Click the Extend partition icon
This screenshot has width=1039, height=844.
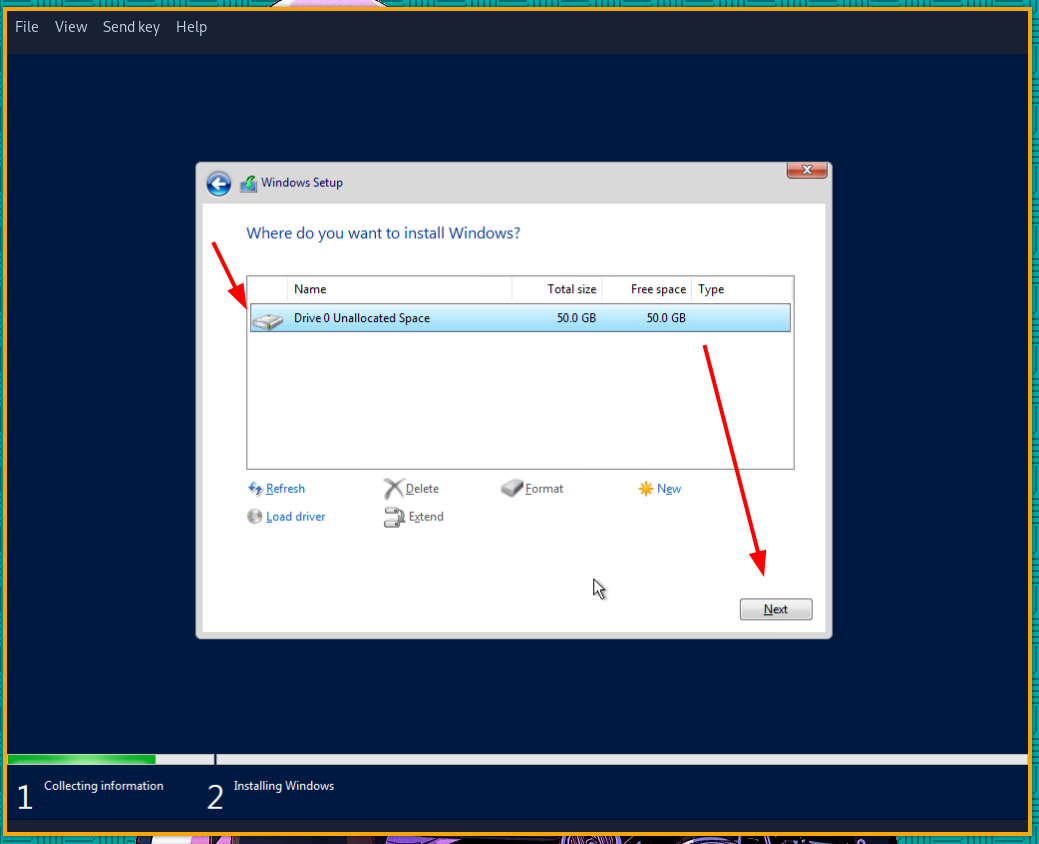pos(394,517)
